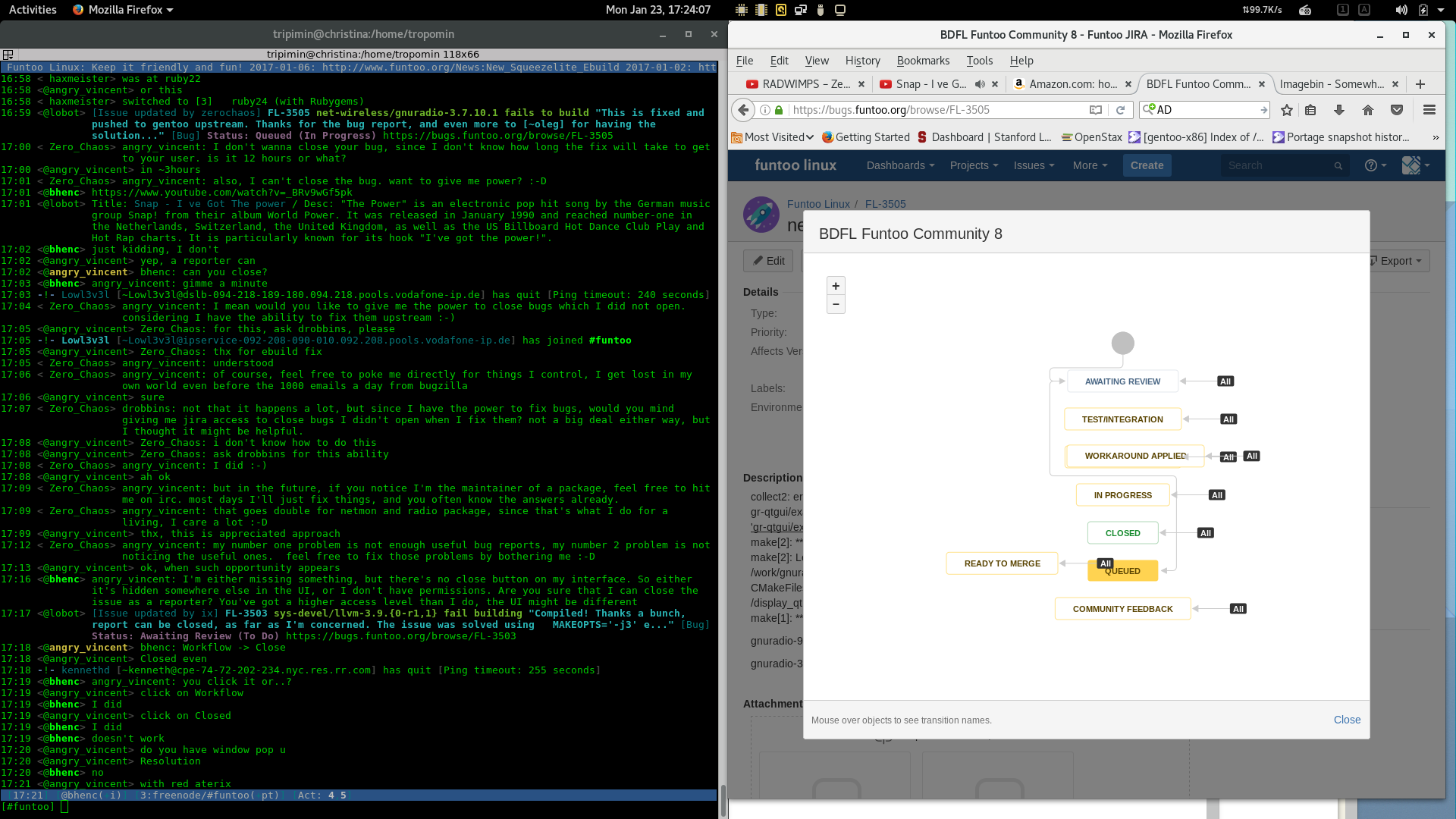Open the Help menu in Firefox
The image size is (1456, 819).
(x=1021, y=61)
